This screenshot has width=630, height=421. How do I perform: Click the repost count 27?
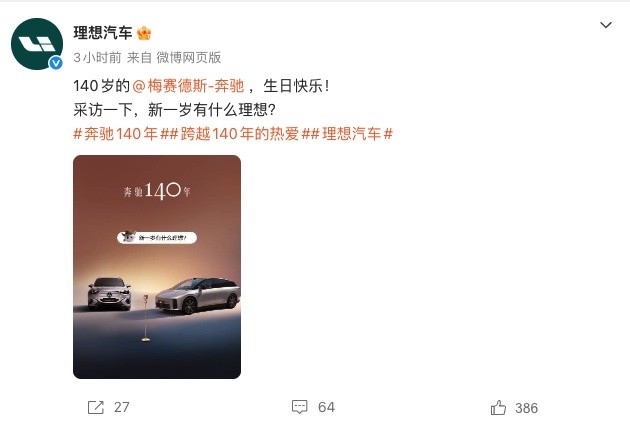tap(122, 407)
